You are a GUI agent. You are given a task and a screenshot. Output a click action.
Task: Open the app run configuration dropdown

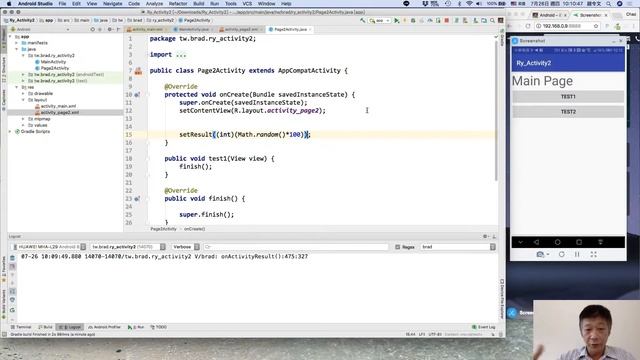click(379, 20)
